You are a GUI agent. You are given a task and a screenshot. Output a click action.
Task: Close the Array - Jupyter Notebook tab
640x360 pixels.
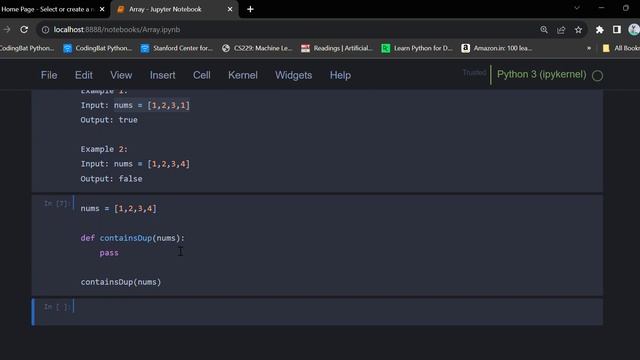230,9
